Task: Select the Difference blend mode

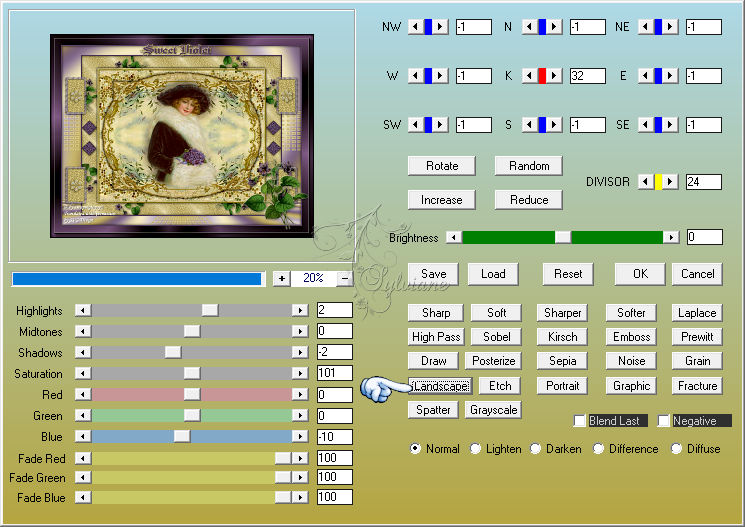Action: [598, 449]
